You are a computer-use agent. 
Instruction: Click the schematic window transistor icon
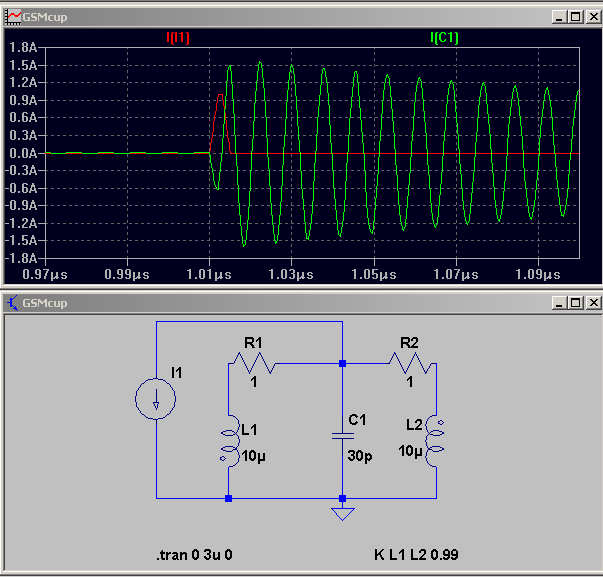[12, 303]
